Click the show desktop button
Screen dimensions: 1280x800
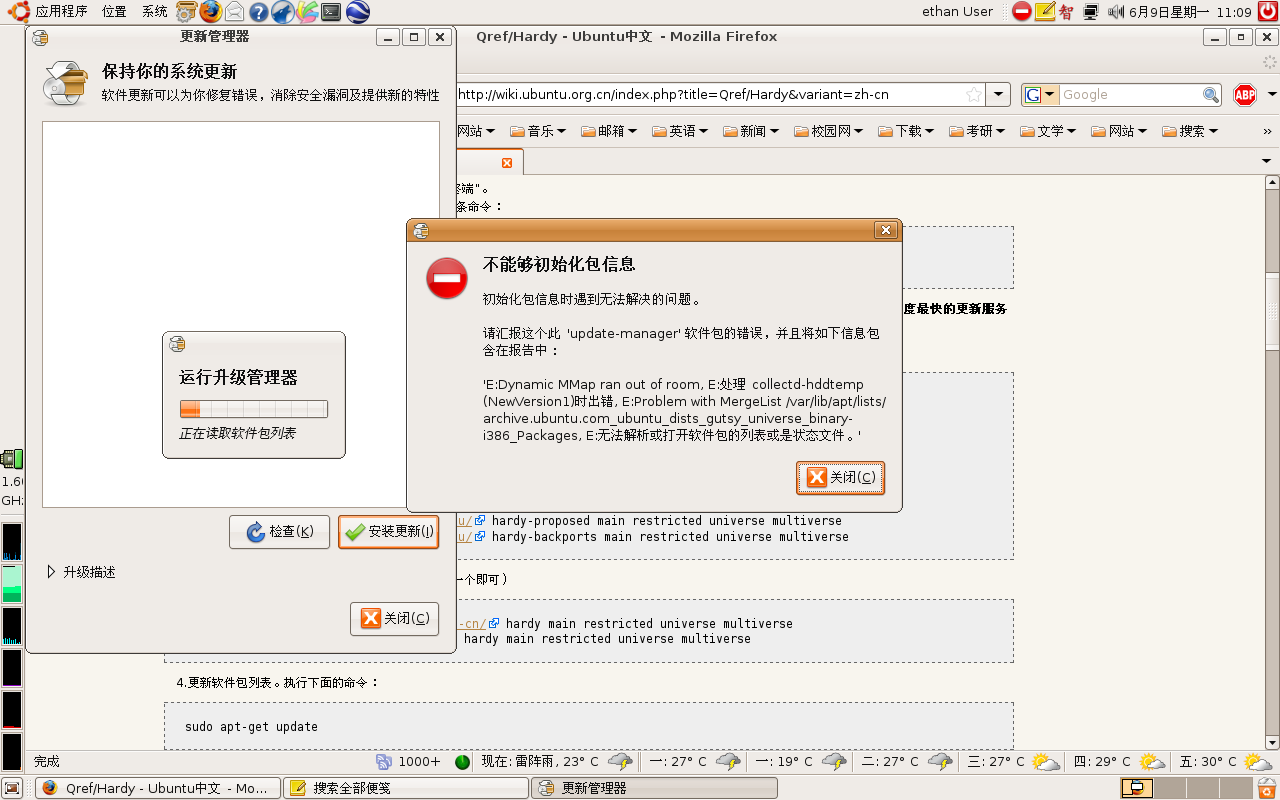12,788
